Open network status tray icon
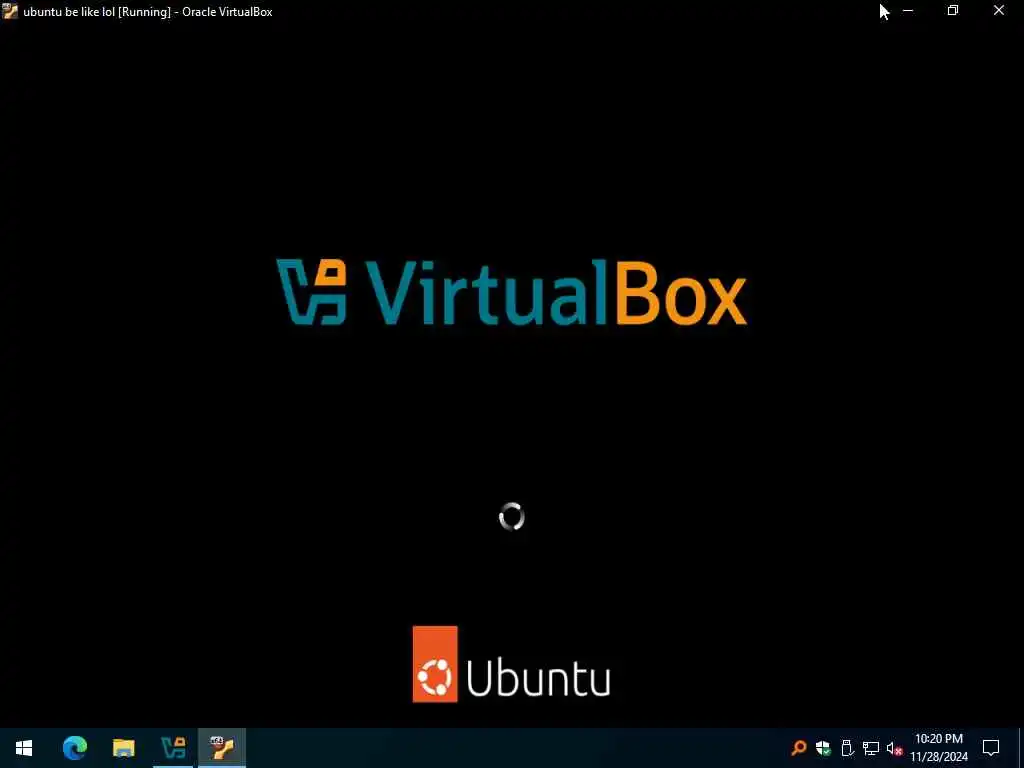This screenshot has width=1024, height=768. click(x=871, y=748)
